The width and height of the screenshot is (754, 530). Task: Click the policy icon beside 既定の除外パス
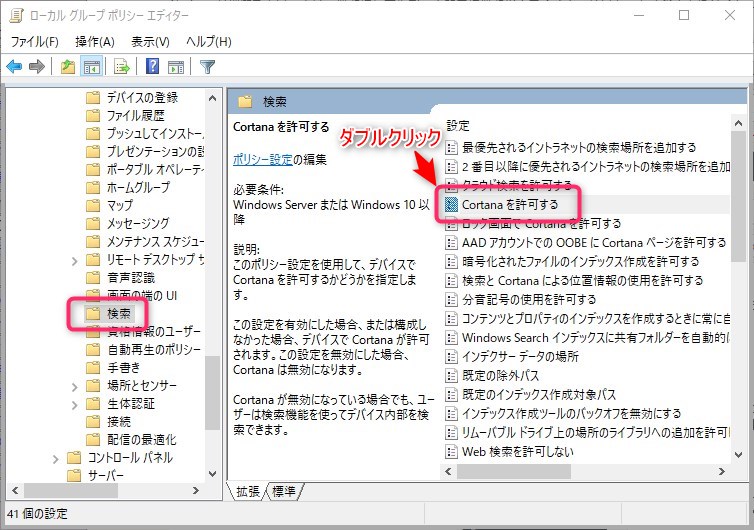point(451,375)
